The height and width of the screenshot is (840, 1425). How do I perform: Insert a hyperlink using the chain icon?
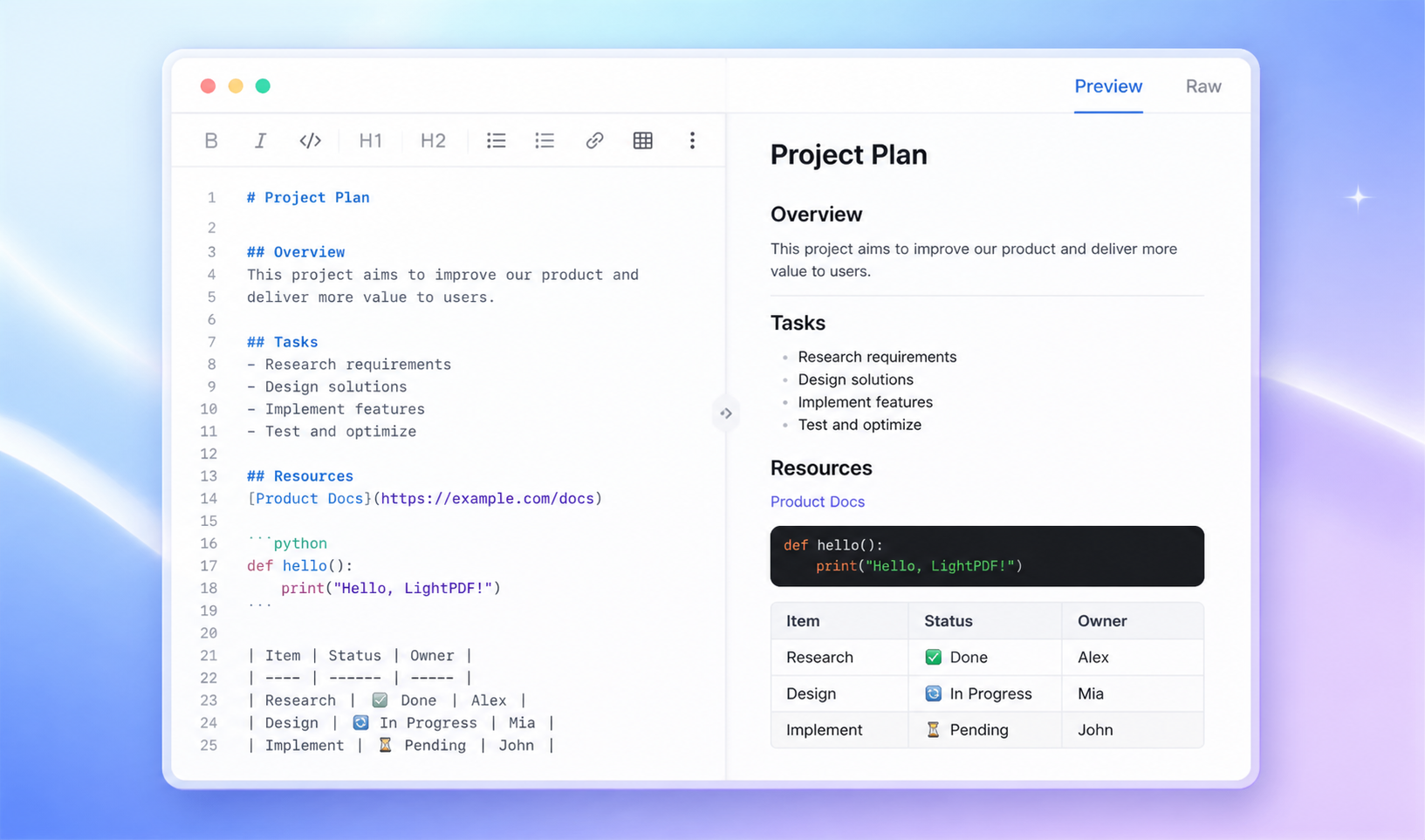[594, 140]
